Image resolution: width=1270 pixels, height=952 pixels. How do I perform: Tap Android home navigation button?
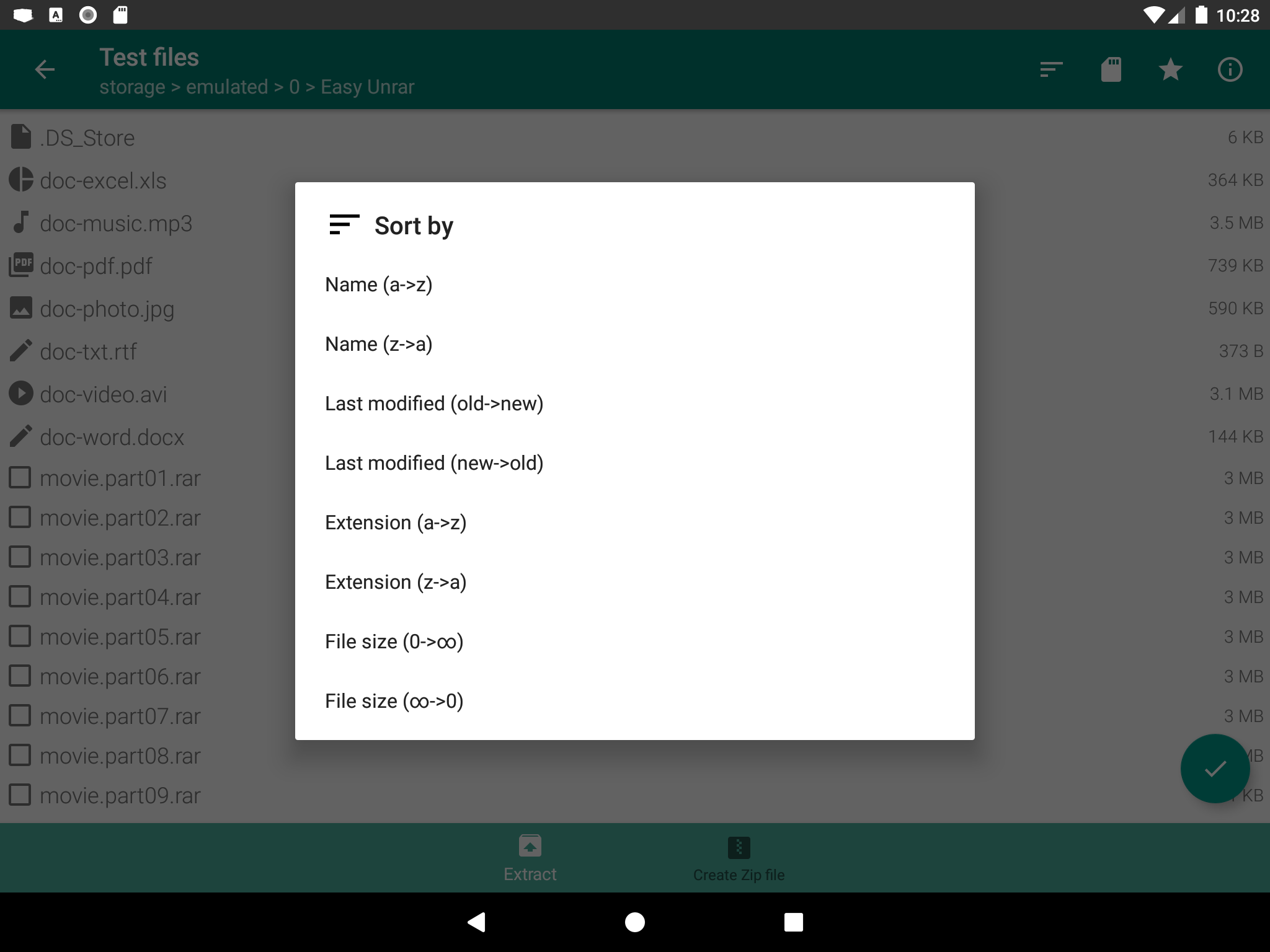tap(634, 922)
